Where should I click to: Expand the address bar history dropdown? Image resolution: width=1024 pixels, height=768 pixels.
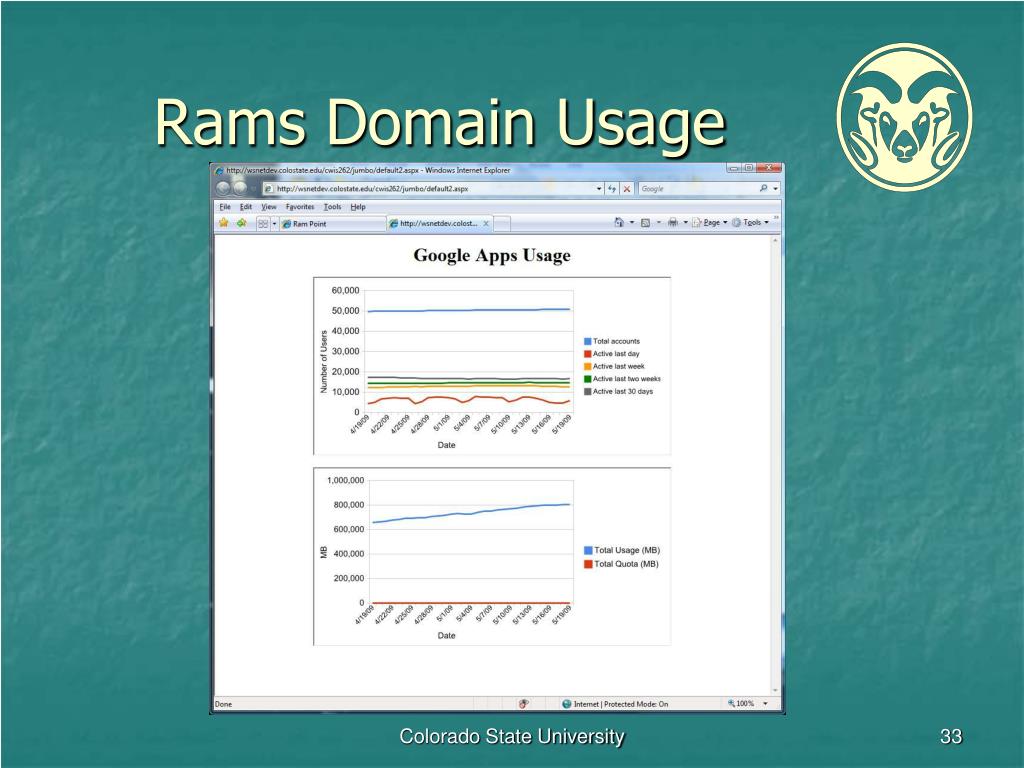point(599,188)
